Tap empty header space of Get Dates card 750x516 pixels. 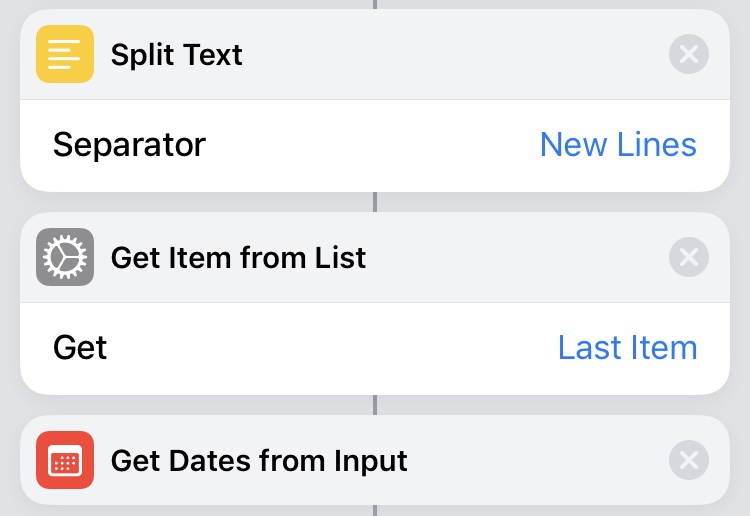point(538,460)
